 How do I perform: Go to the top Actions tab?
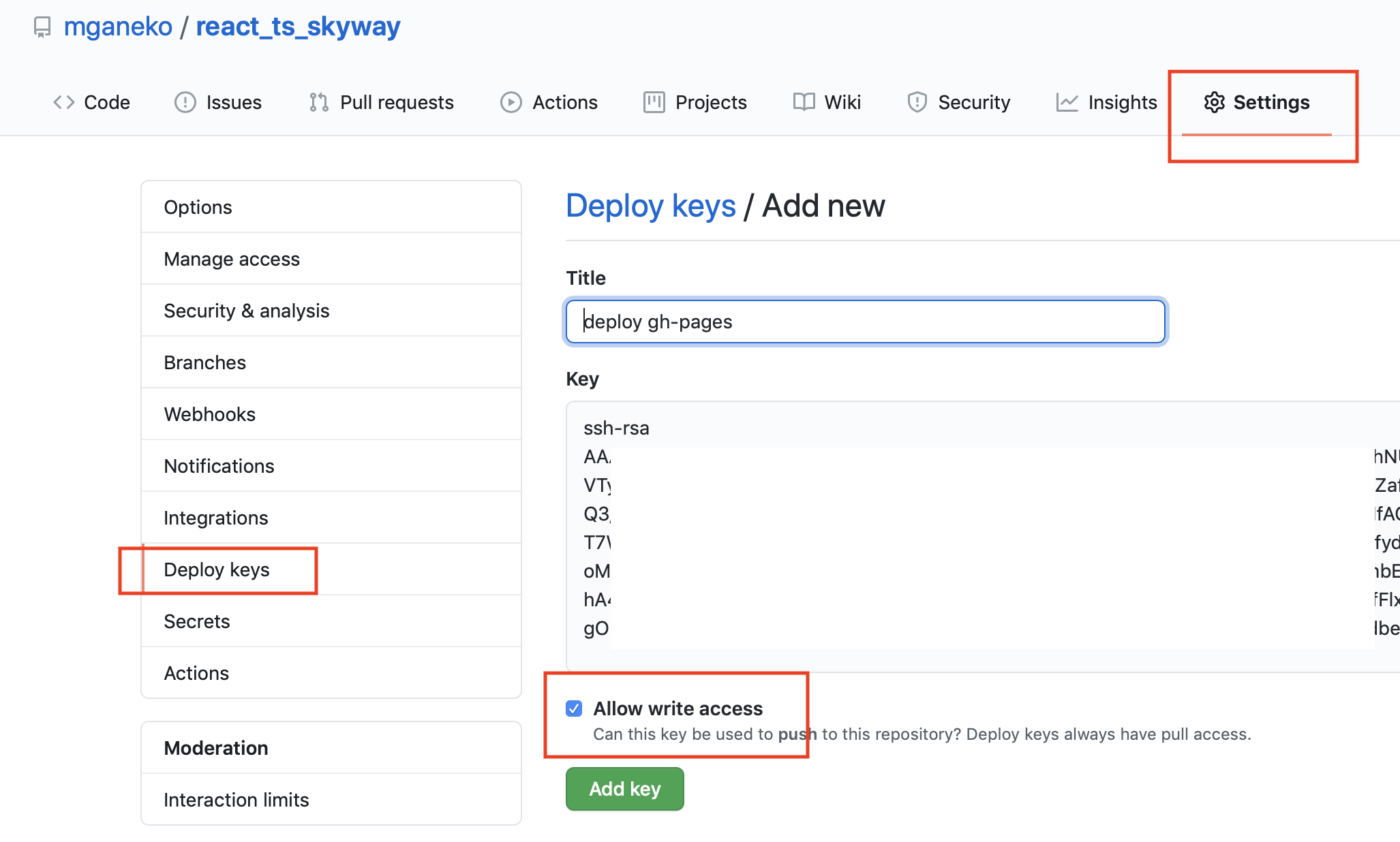[x=549, y=102]
